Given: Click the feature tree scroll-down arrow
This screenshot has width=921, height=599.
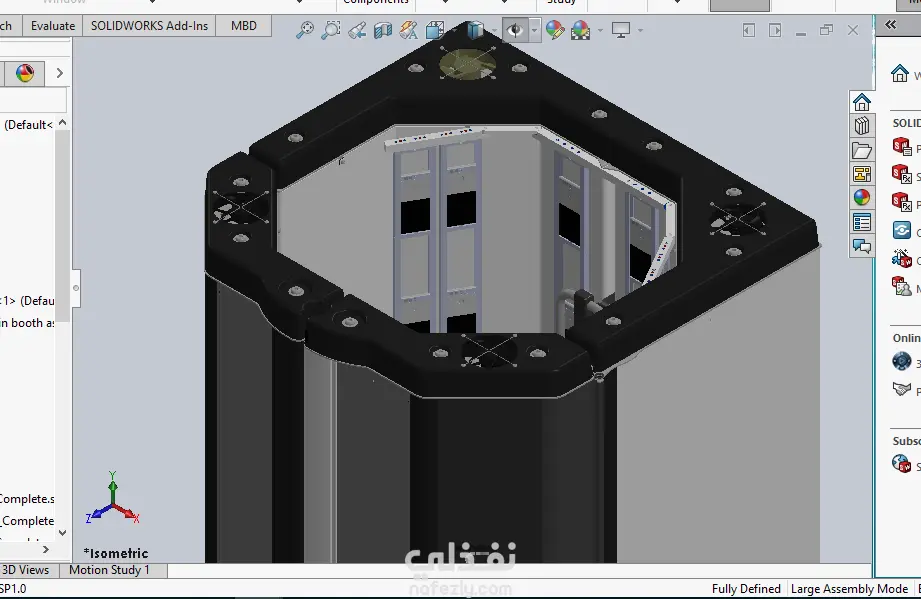Looking at the screenshot, I should 62,533.
